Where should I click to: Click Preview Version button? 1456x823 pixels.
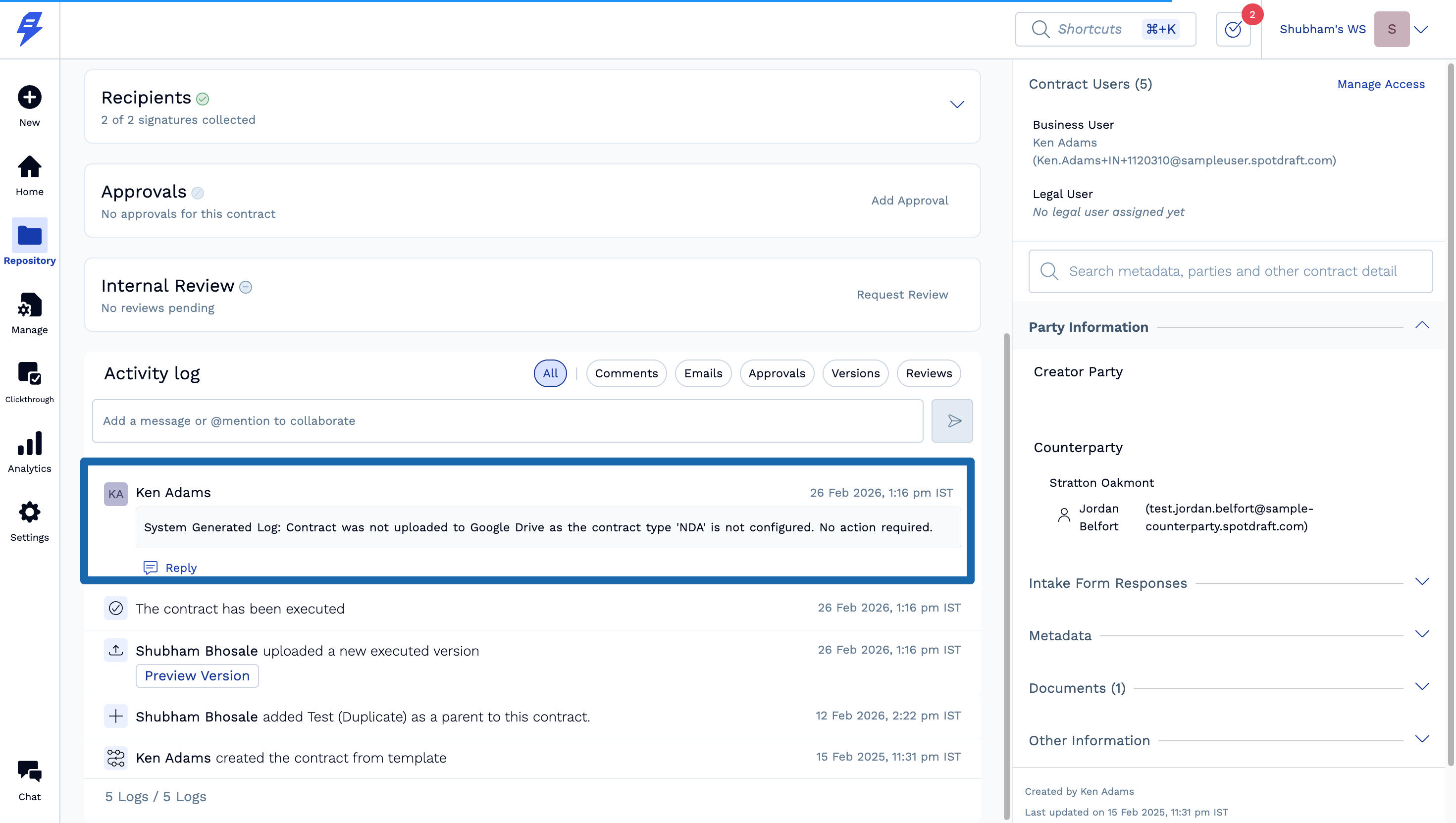197,675
